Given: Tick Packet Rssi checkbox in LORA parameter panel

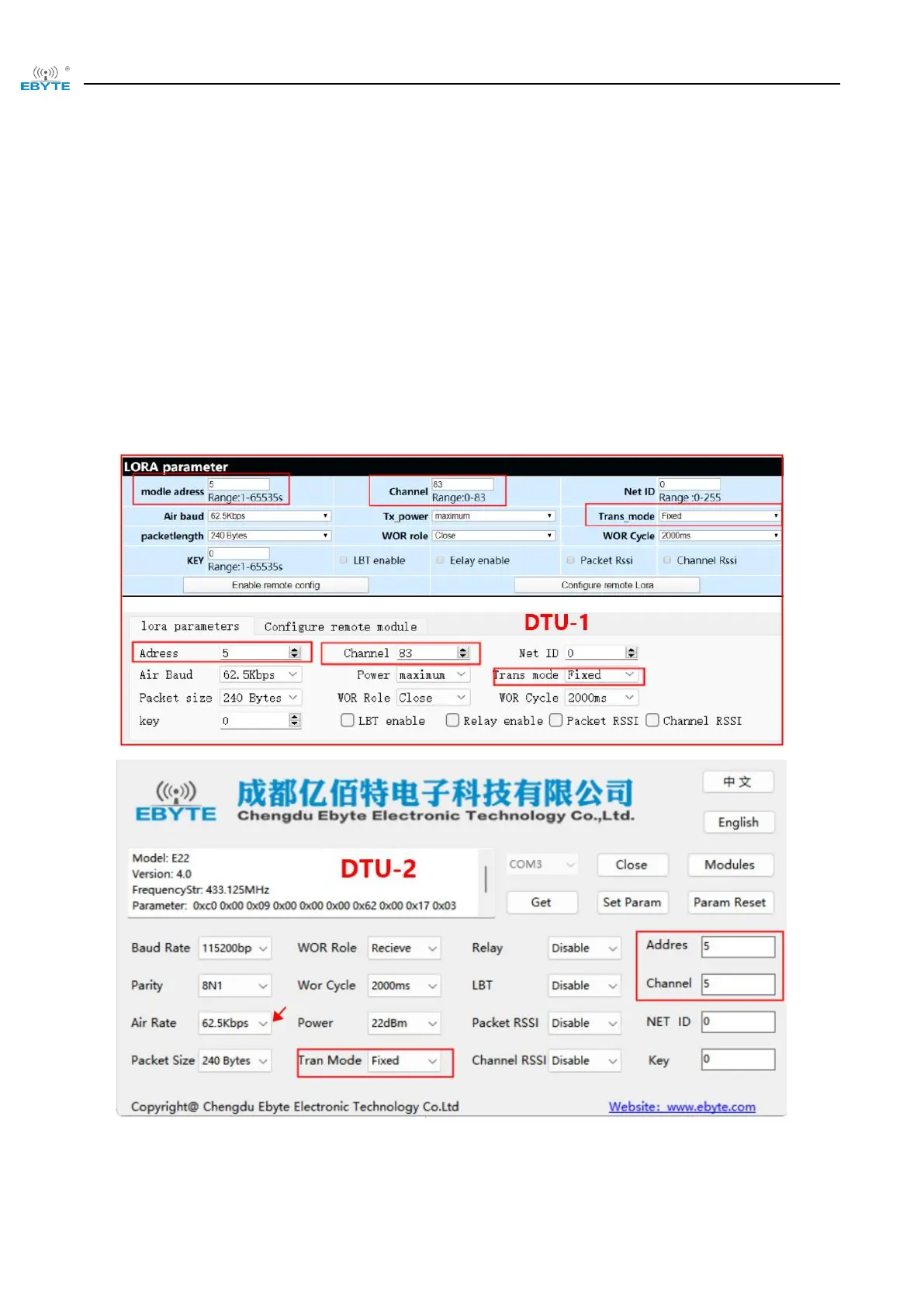Looking at the screenshot, I should (570, 560).
